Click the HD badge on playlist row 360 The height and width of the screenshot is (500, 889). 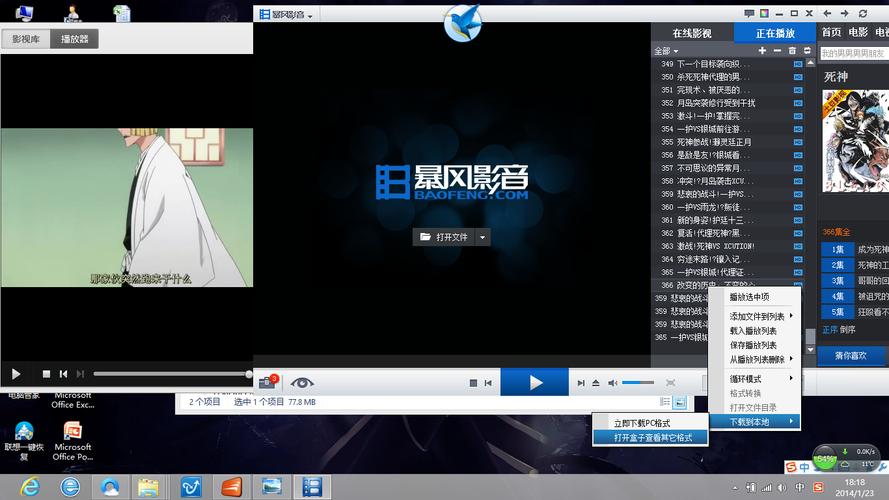798,207
